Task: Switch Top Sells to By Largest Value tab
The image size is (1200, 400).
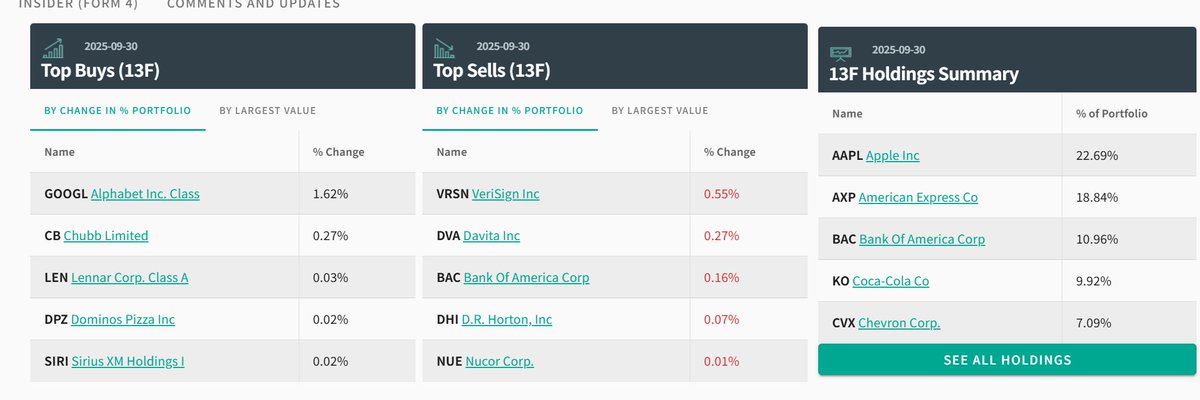Action: tap(659, 111)
